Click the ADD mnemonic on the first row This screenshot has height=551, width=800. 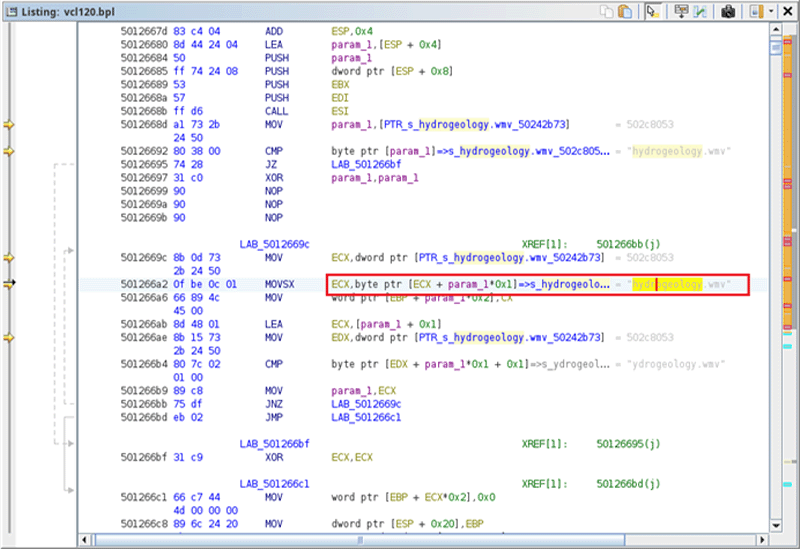click(x=274, y=31)
